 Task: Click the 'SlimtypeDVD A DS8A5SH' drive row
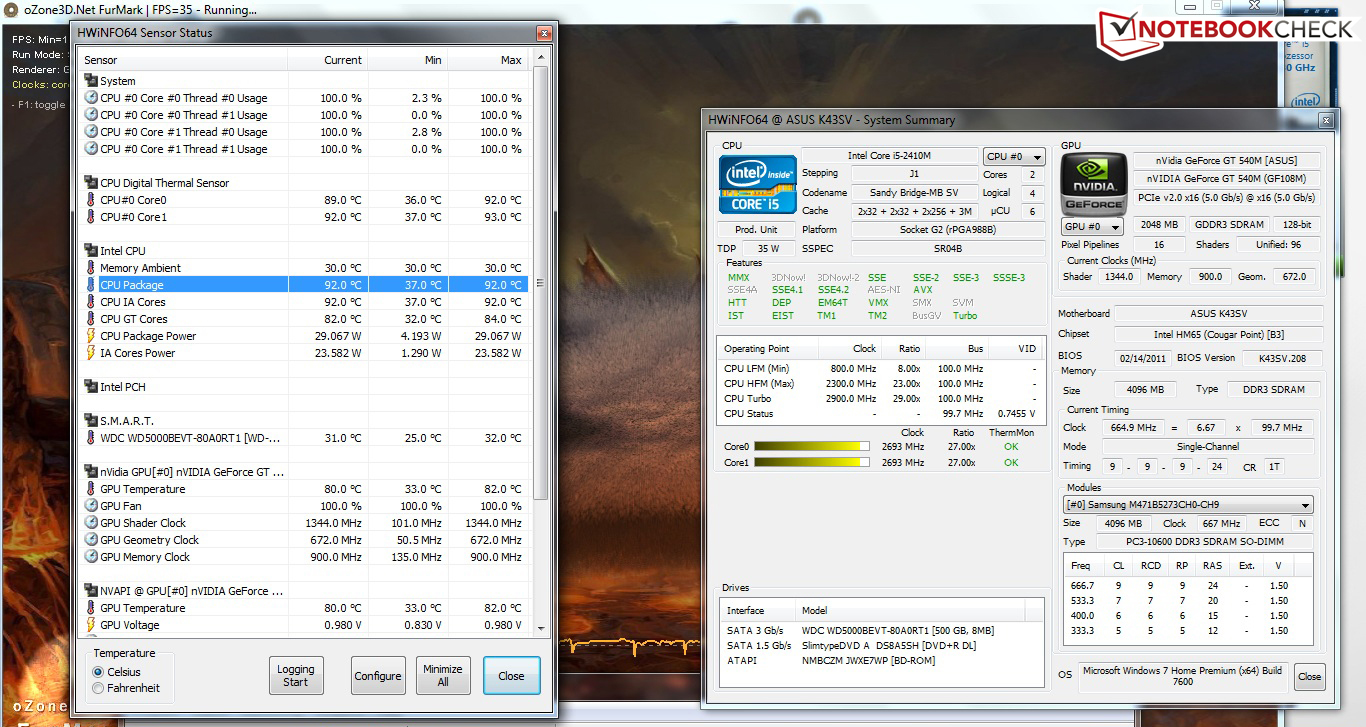(x=881, y=646)
